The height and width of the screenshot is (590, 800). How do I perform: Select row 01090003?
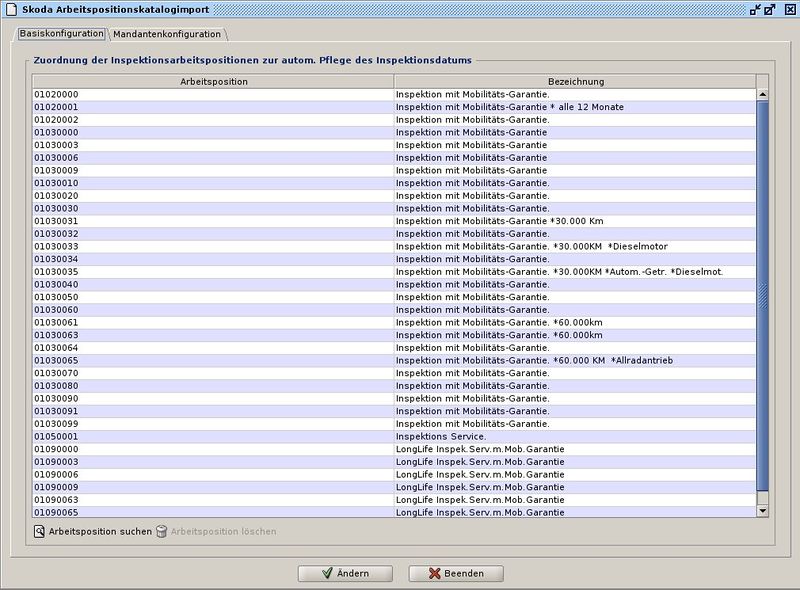[394, 462]
